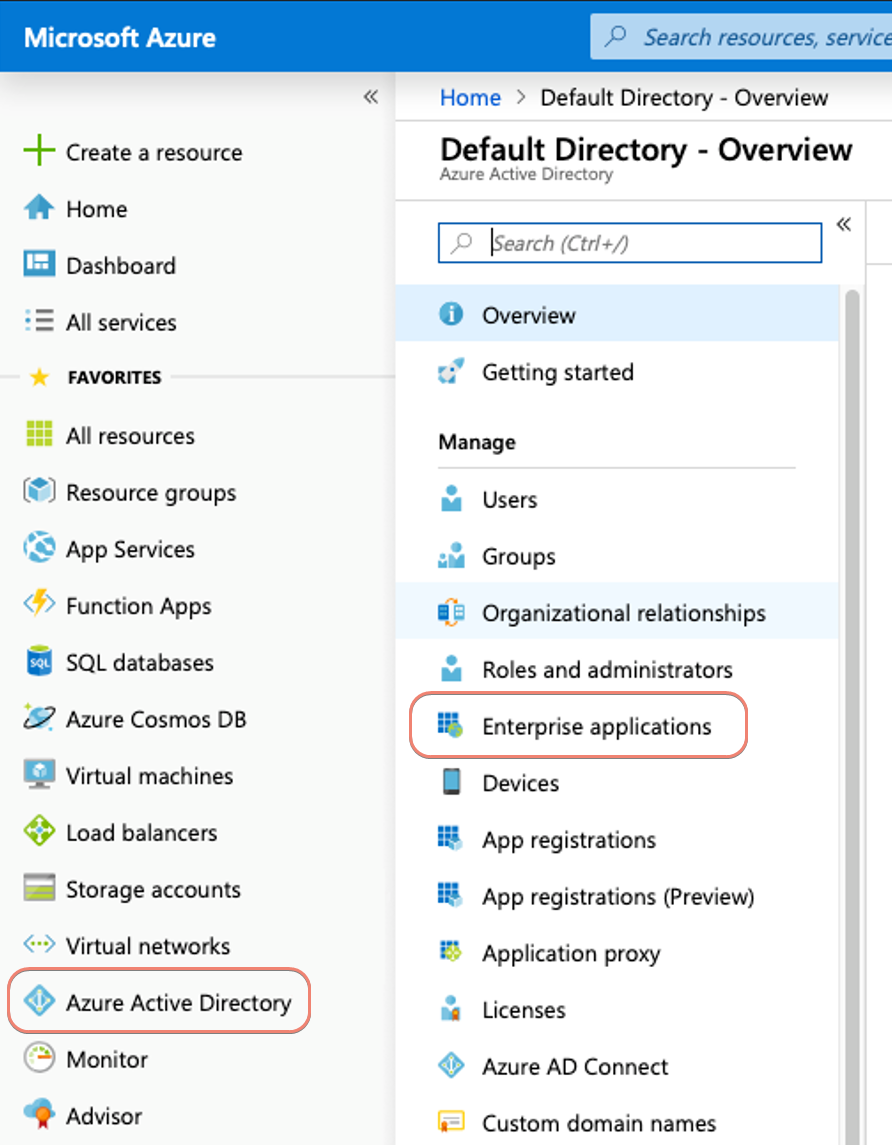Click the Azure Cosmos DB planet icon
The width and height of the screenshot is (892, 1145).
coord(39,718)
